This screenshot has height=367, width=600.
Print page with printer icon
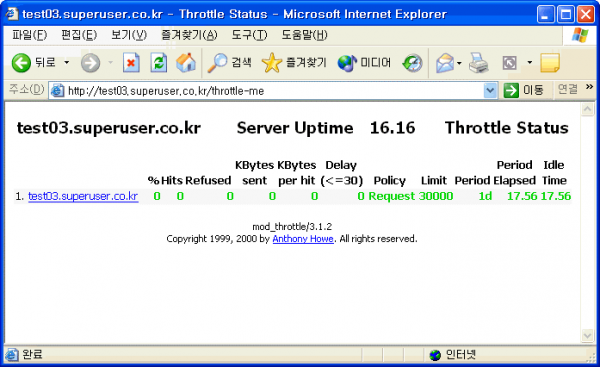[478, 63]
